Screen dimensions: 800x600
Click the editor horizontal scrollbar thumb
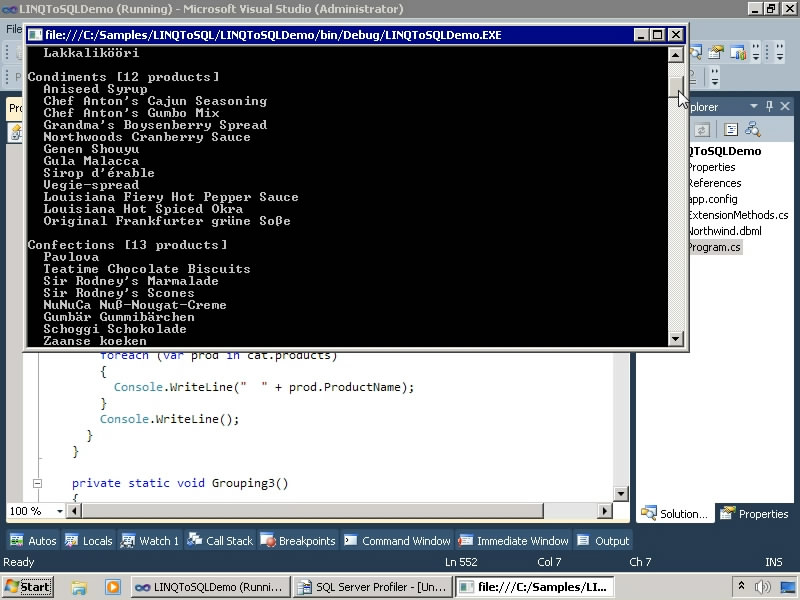[313, 510]
